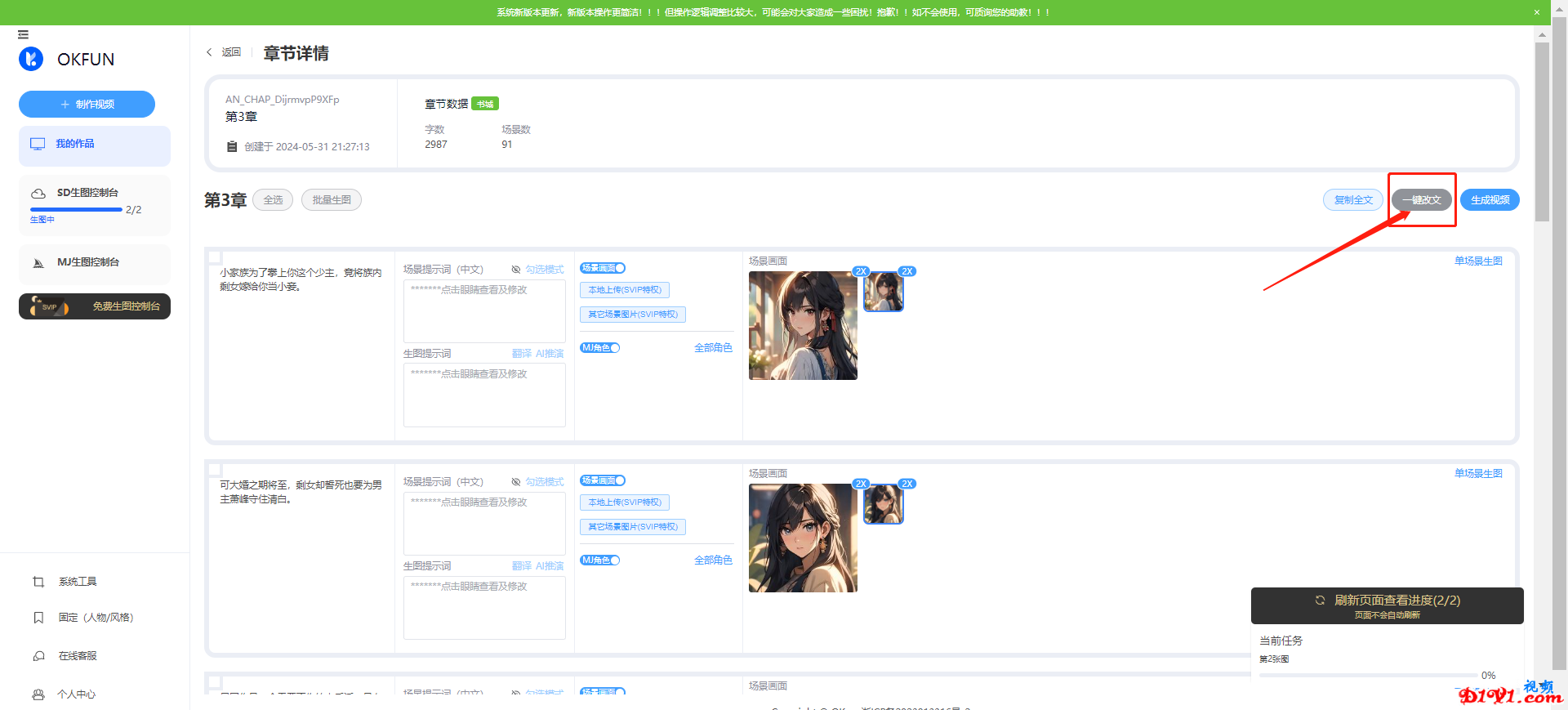Viewport: 1568px width, 710px height.
Task: Click the 一键改文 rewrite button
Action: pos(1422,200)
